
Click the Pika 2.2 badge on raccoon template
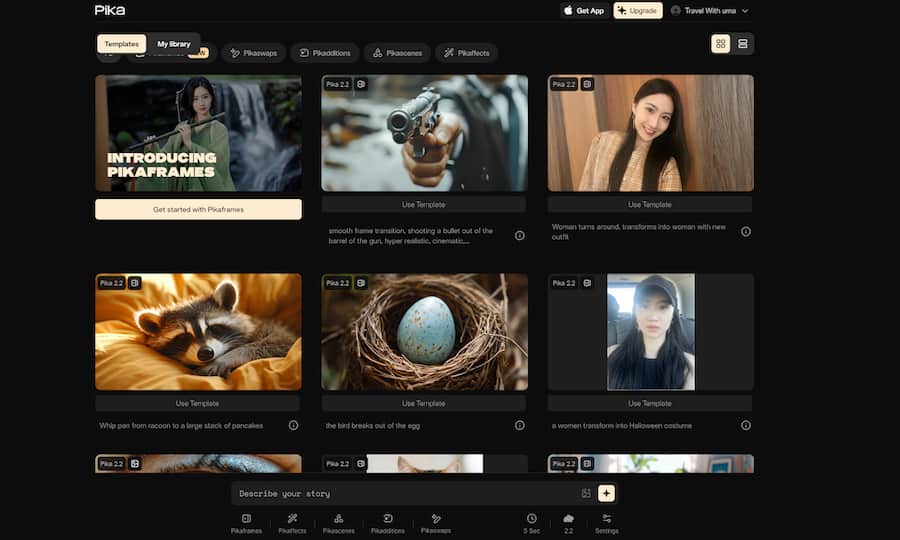111,283
